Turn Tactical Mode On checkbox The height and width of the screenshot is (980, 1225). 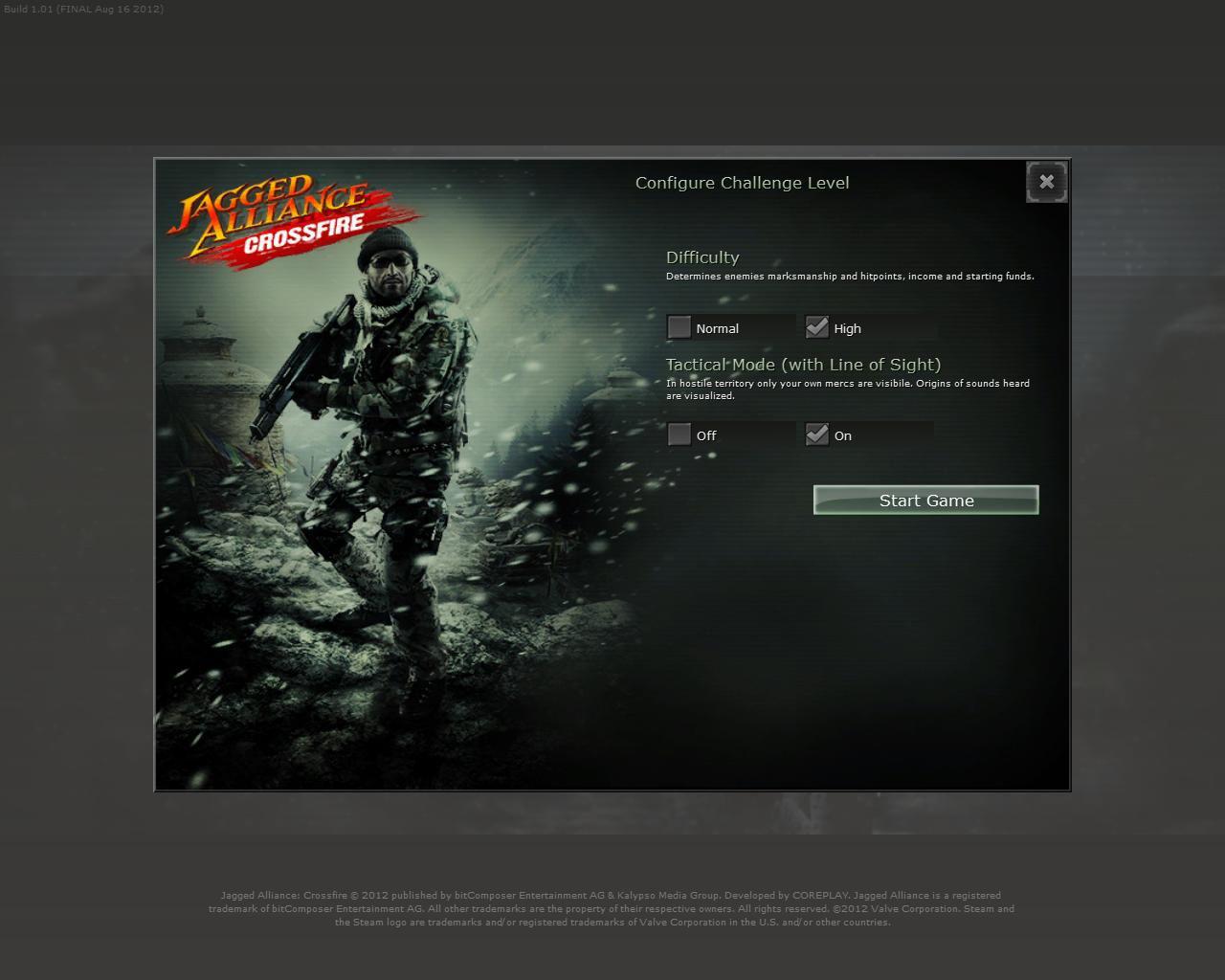pos(816,434)
